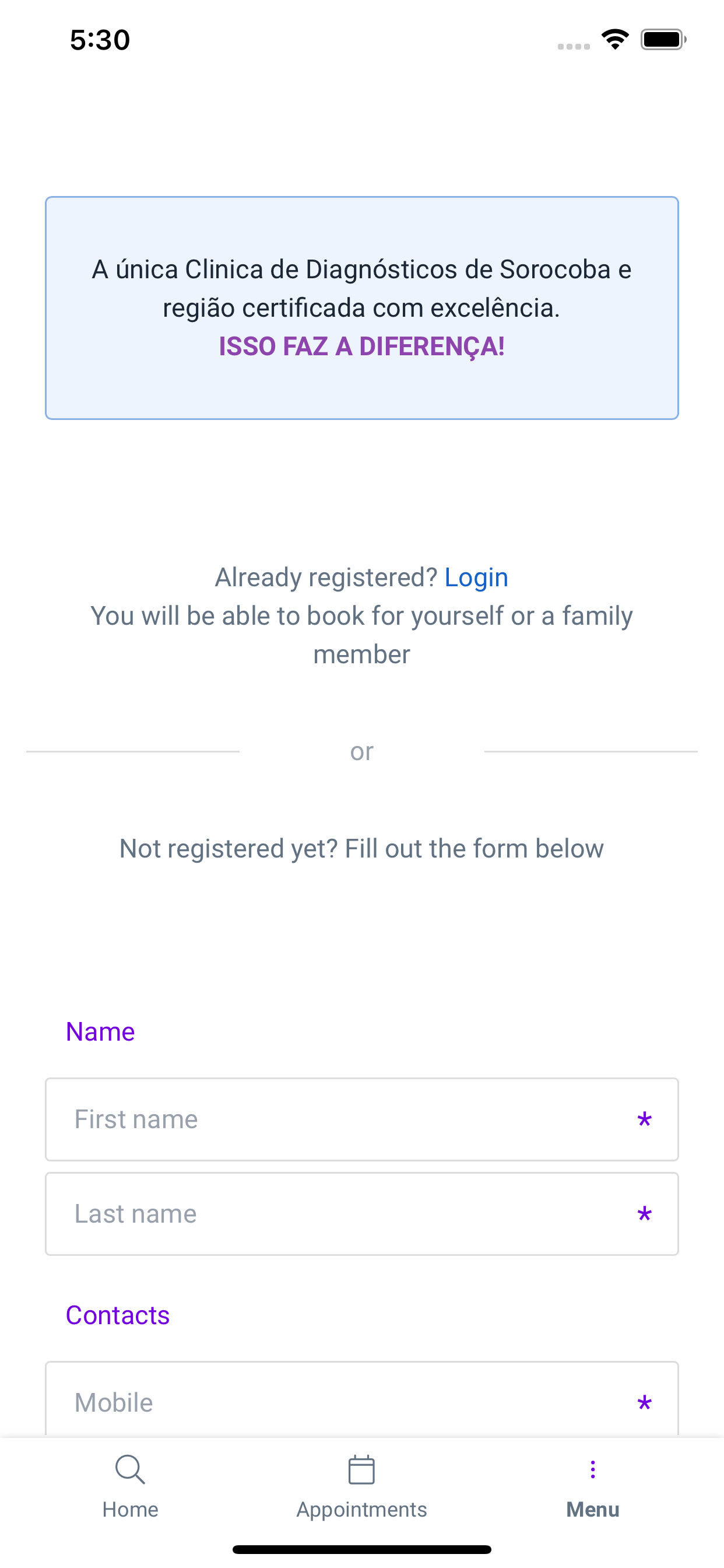Switch to the Home tab label
The height and width of the screenshot is (1568, 724).
(x=130, y=1510)
